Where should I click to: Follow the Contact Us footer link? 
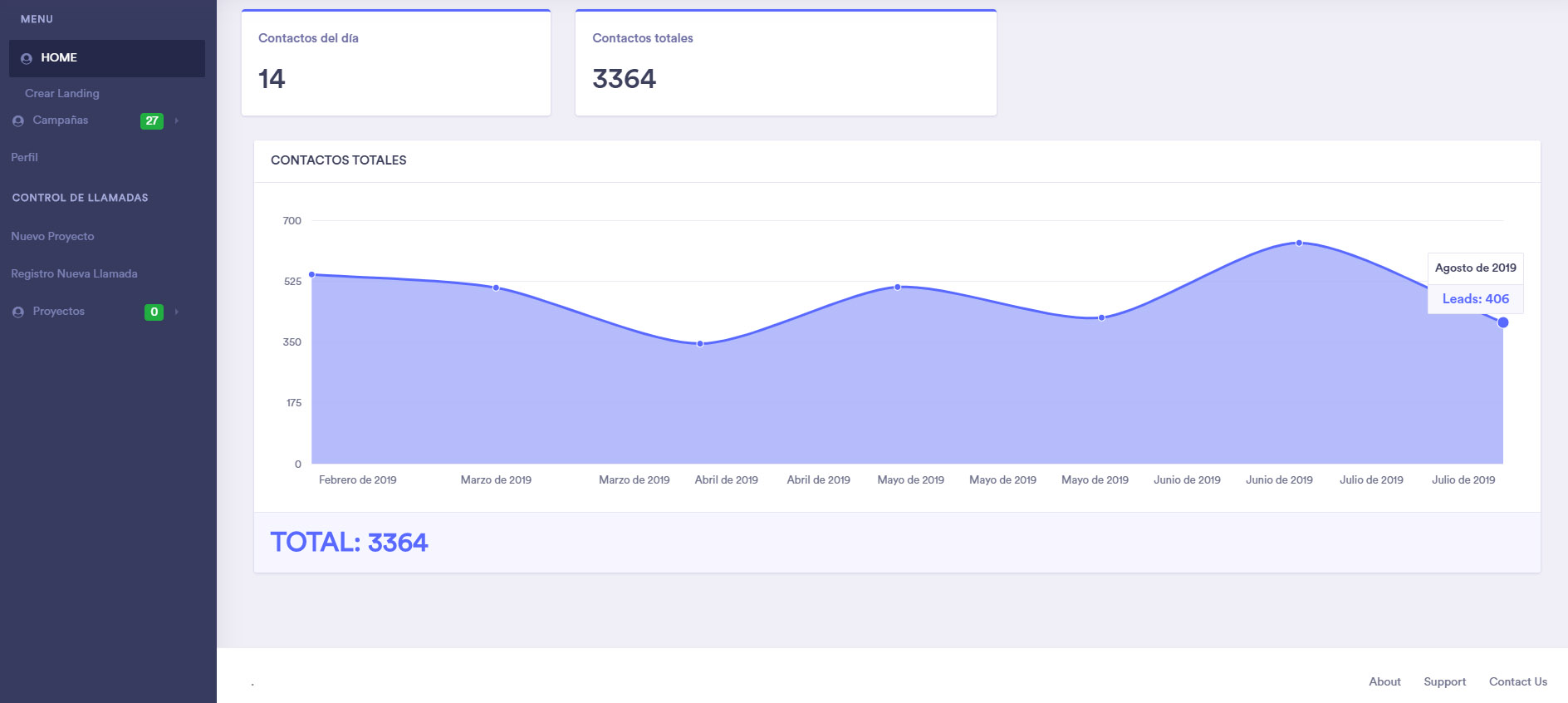(x=1517, y=681)
